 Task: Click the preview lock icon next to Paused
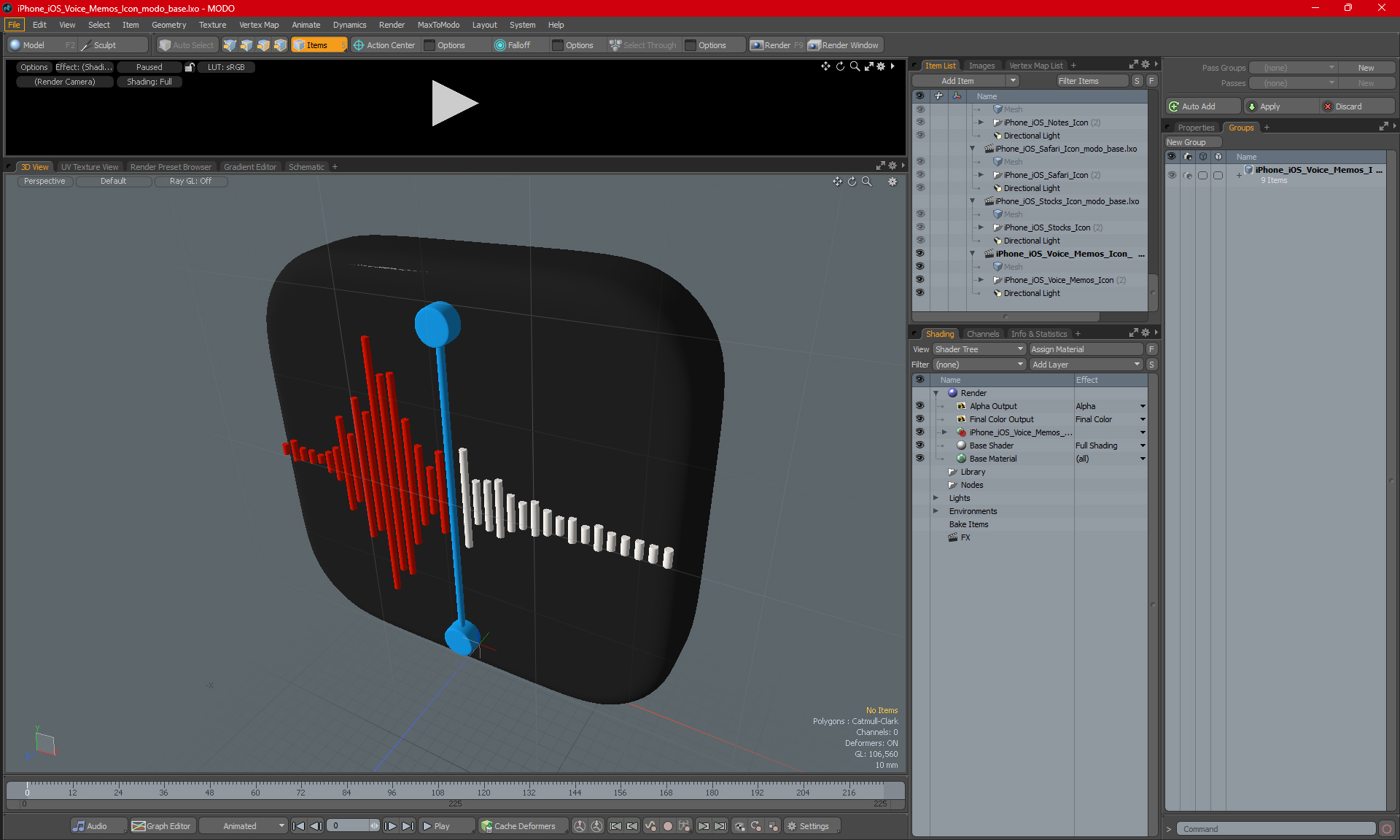pos(190,67)
